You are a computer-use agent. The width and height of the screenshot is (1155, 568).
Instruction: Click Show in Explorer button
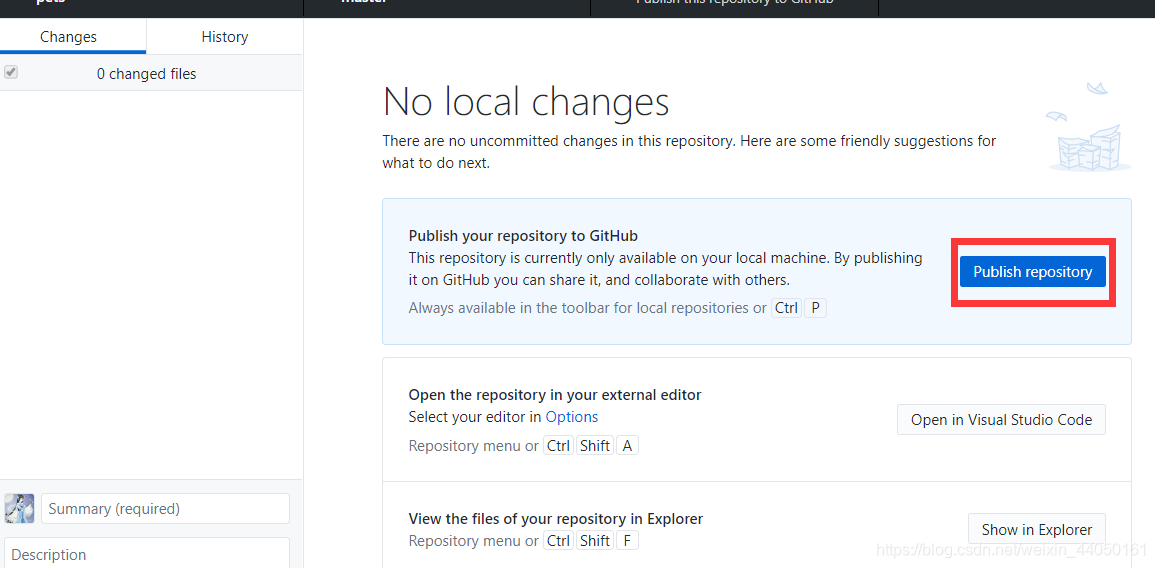pos(1036,529)
